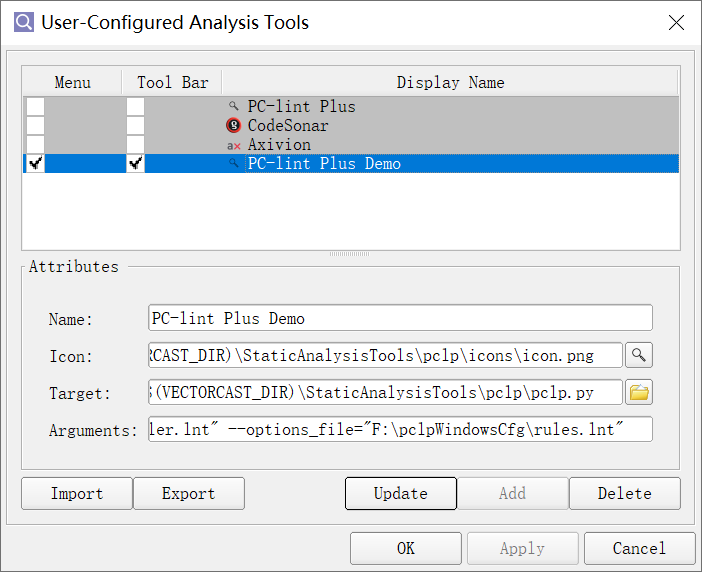Click into the Name text field
This screenshot has width=702, height=572.
pyautogui.click(x=400, y=318)
